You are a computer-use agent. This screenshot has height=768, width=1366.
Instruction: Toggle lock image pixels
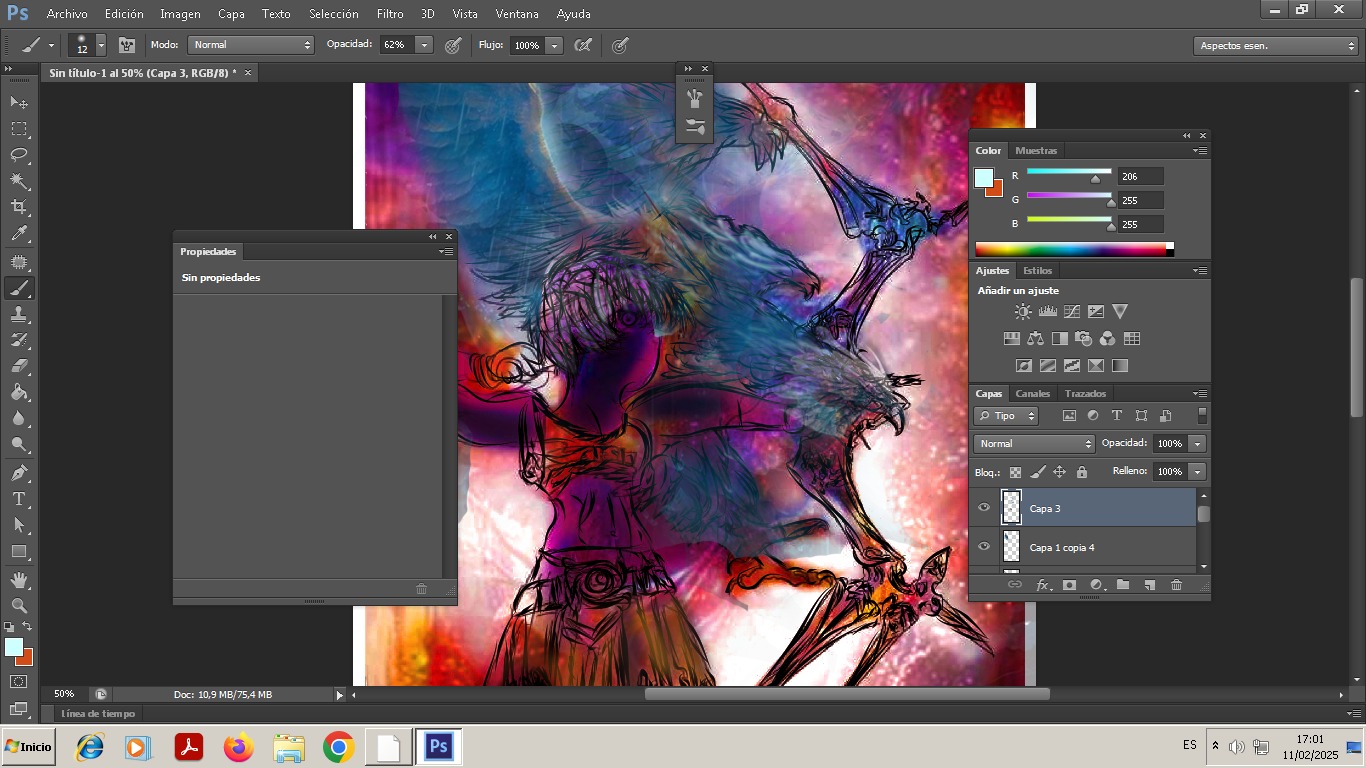coord(1037,472)
